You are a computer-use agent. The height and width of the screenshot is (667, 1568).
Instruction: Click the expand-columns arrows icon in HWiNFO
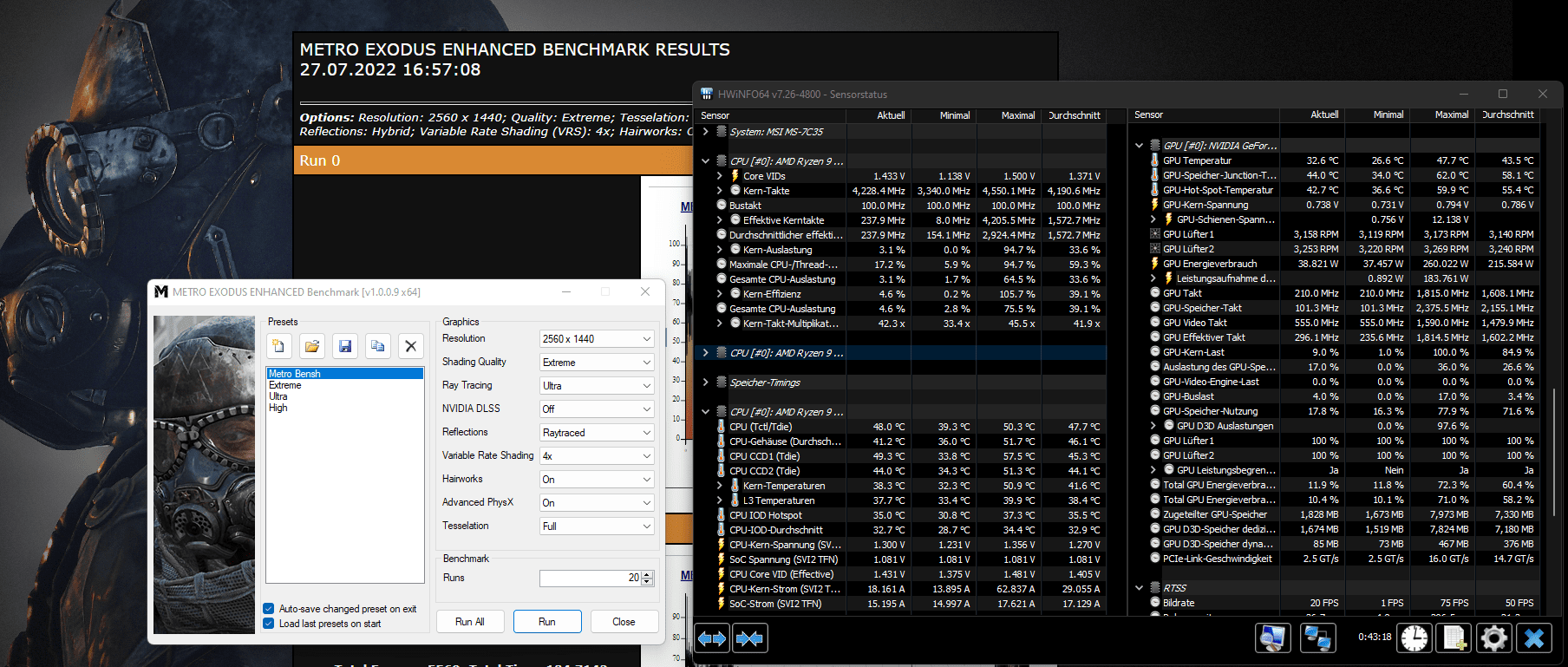click(x=713, y=638)
